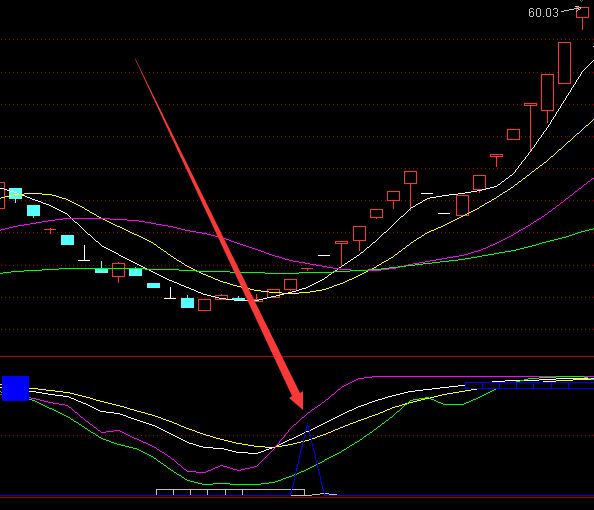Click the blue triangular spike signal in indicator
594x510 pixels.
308,459
